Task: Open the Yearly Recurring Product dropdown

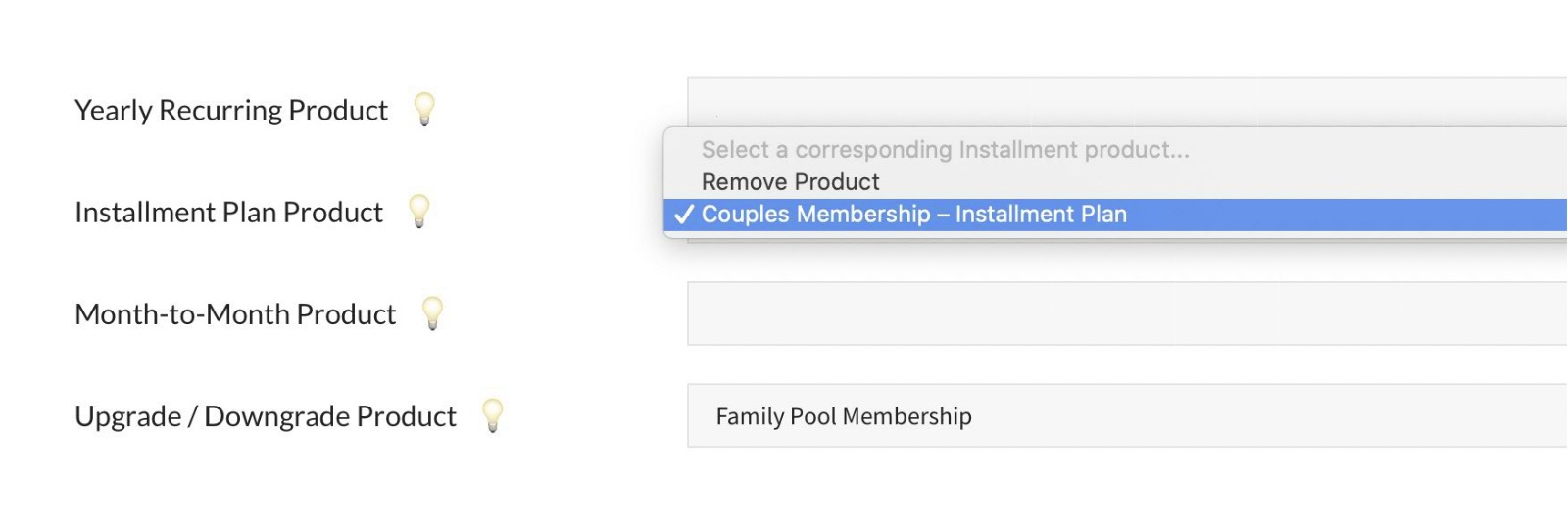Action: point(1127,101)
